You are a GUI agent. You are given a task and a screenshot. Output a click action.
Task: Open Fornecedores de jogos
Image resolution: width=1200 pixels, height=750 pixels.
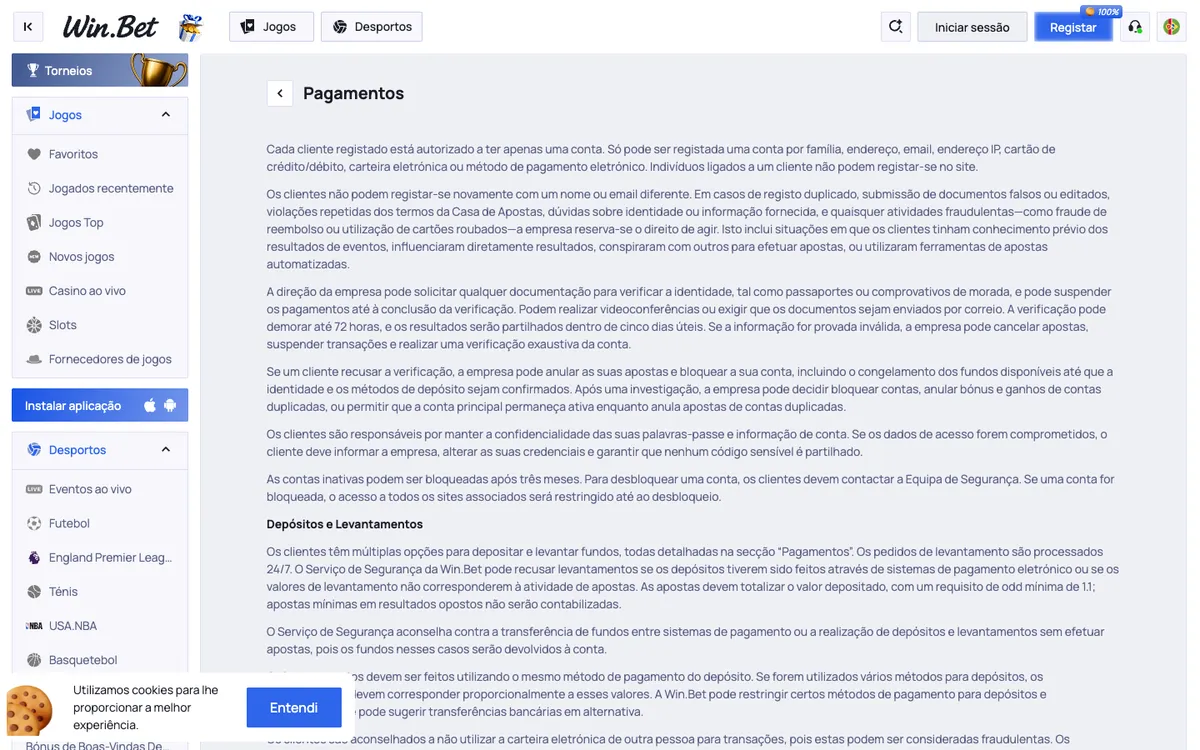coord(110,359)
